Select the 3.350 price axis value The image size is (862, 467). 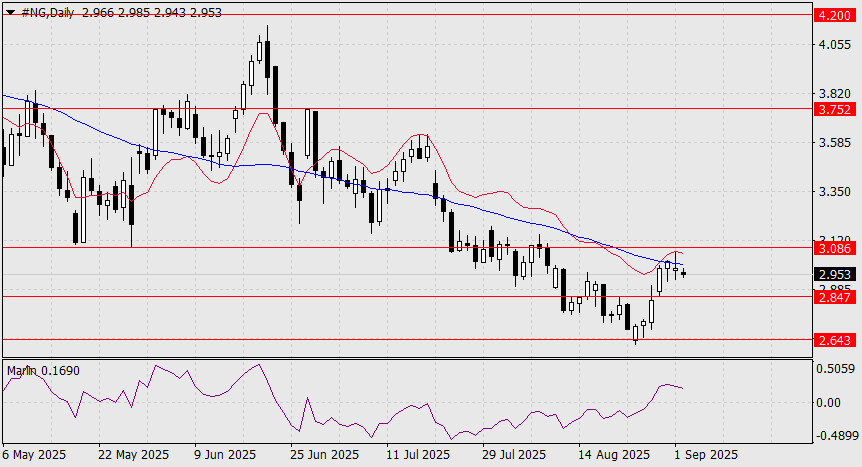(x=835, y=192)
